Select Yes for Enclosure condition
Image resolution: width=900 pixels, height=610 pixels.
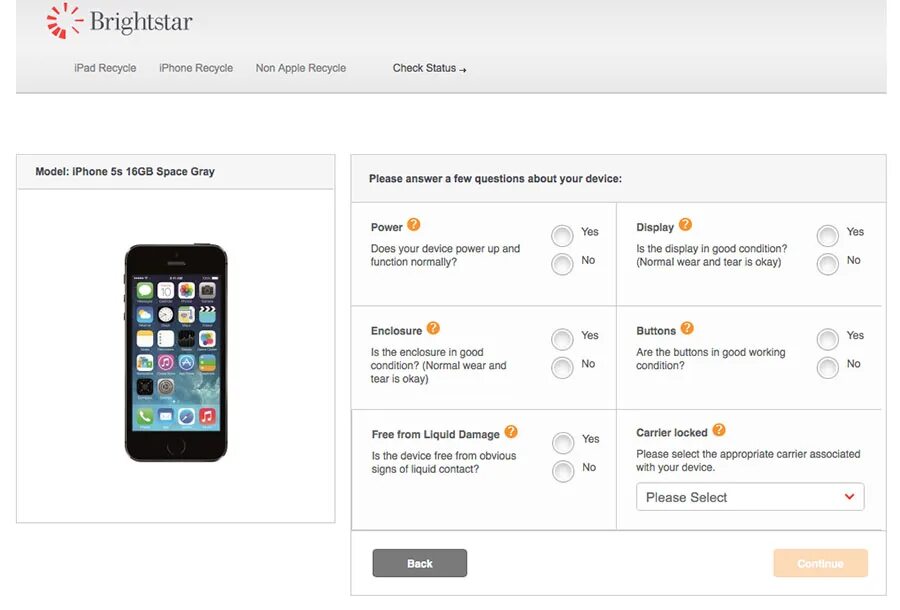(562, 339)
